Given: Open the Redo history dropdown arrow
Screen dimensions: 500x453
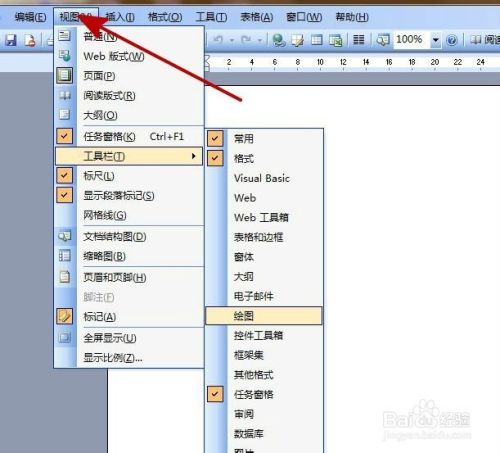Looking at the screenshot, I should click(x=260, y=40).
